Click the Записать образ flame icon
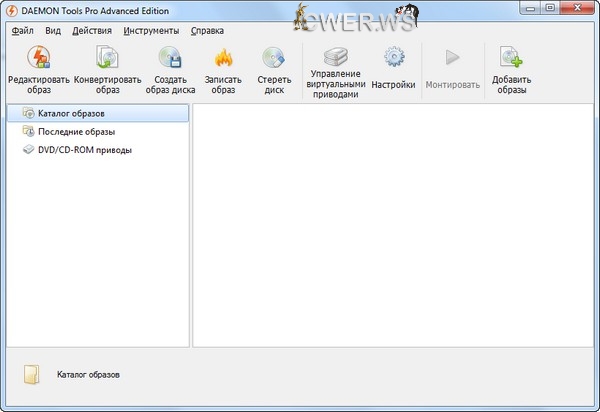The width and height of the screenshot is (600, 412). [x=223, y=60]
